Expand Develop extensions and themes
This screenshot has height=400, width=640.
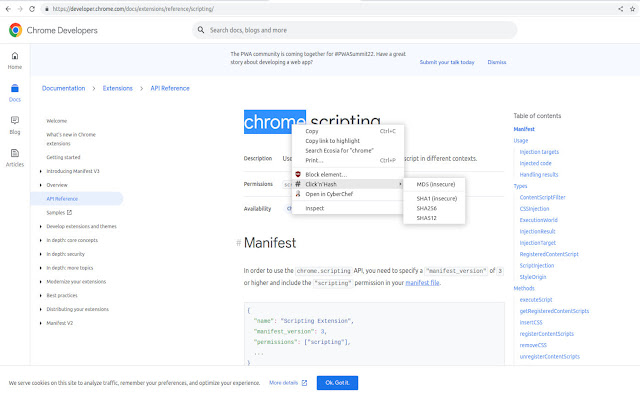coord(40,227)
